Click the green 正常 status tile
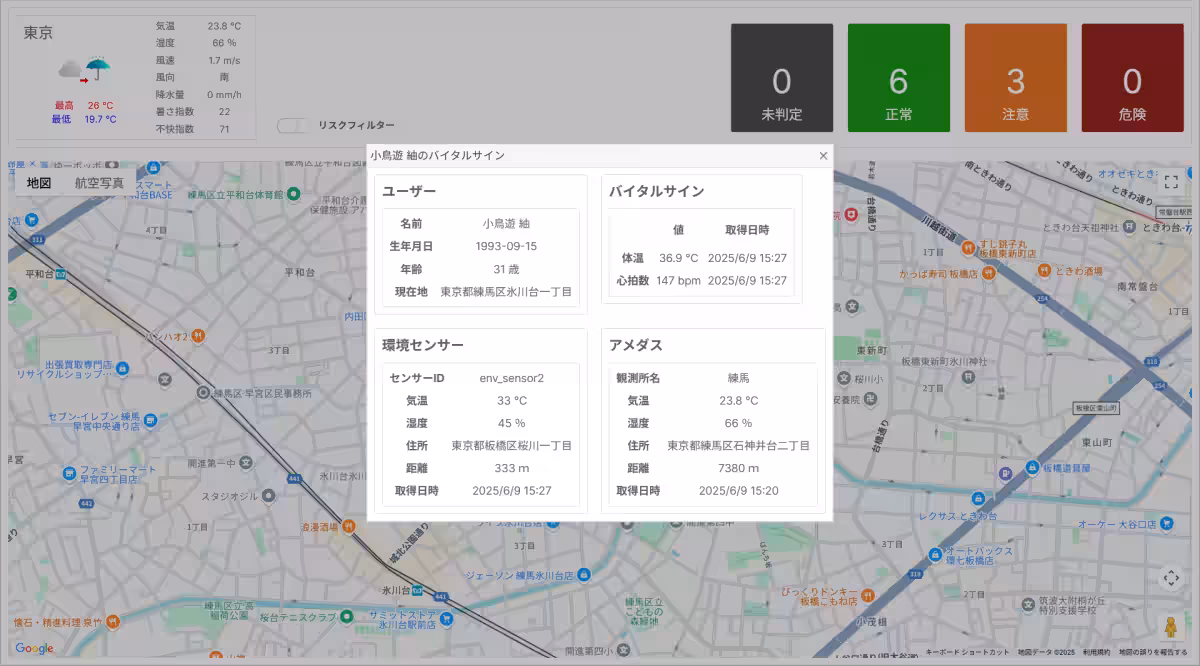The height and width of the screenshot is (666, 1200). [x=898, y=78]
